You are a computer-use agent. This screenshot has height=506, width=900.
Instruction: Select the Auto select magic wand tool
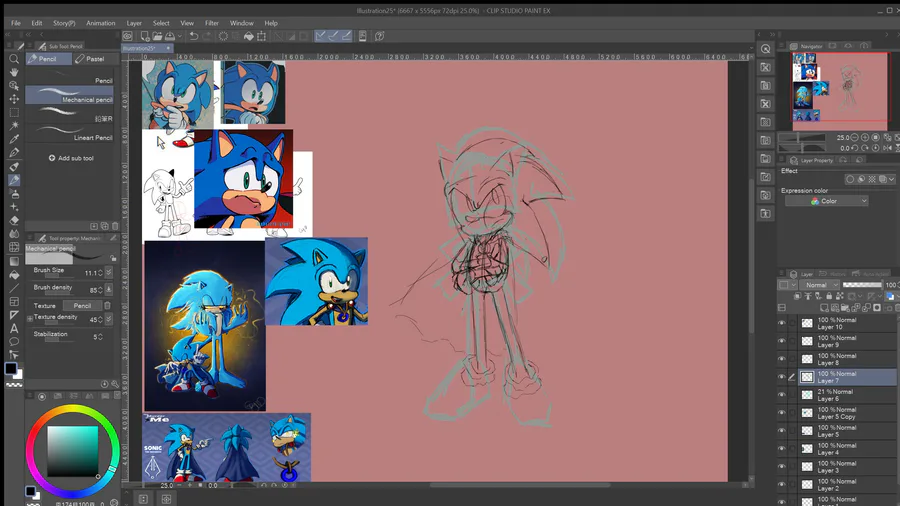14,126
